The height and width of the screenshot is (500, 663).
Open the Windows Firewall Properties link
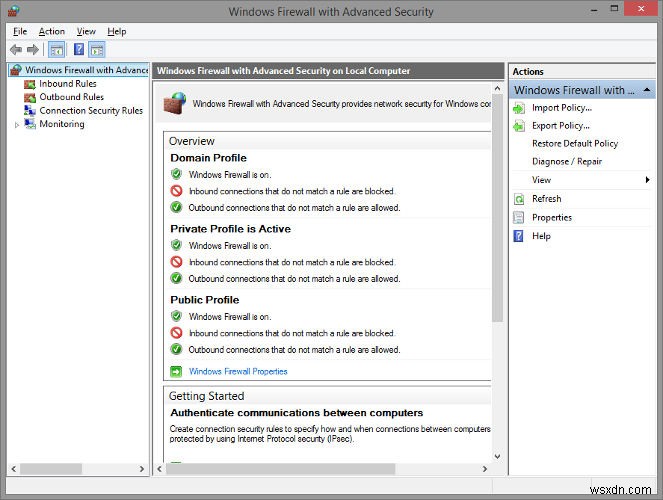pos(238,372)
